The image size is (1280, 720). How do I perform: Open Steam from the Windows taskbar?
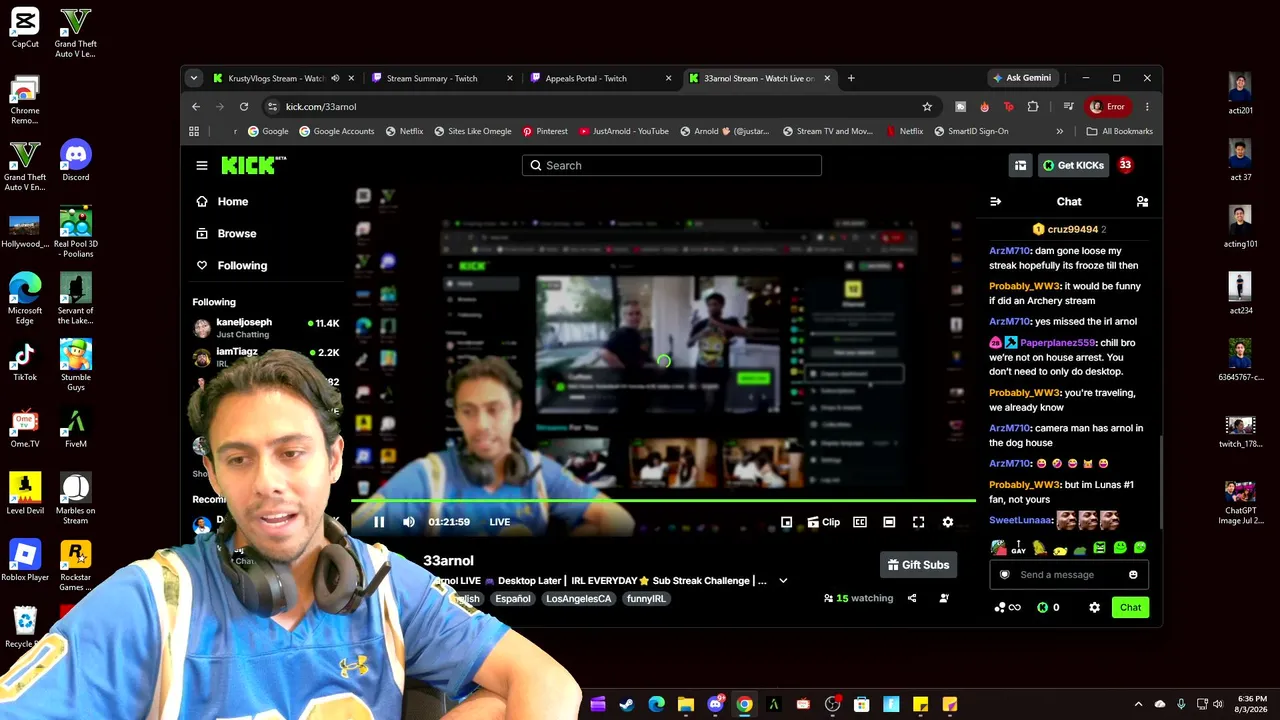[x=627, y=705]
